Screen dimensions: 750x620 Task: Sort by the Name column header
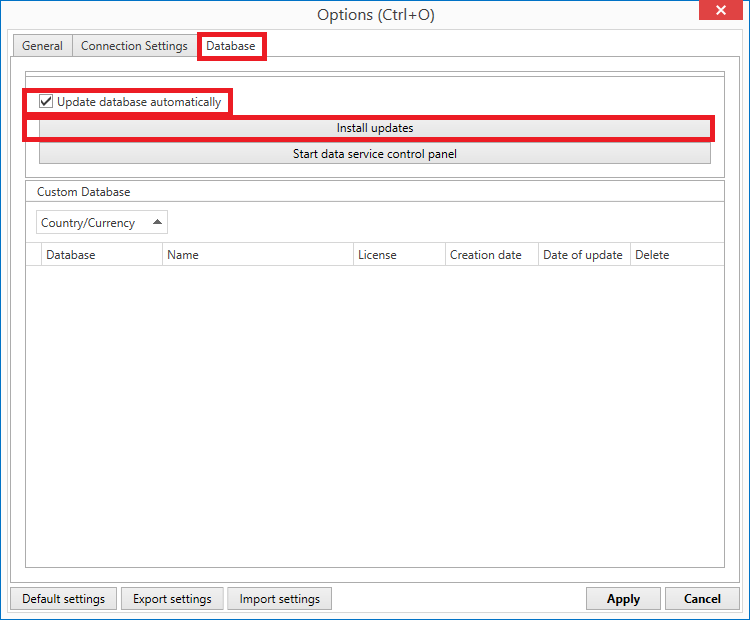pyautogui.click(x=258, y=255)
